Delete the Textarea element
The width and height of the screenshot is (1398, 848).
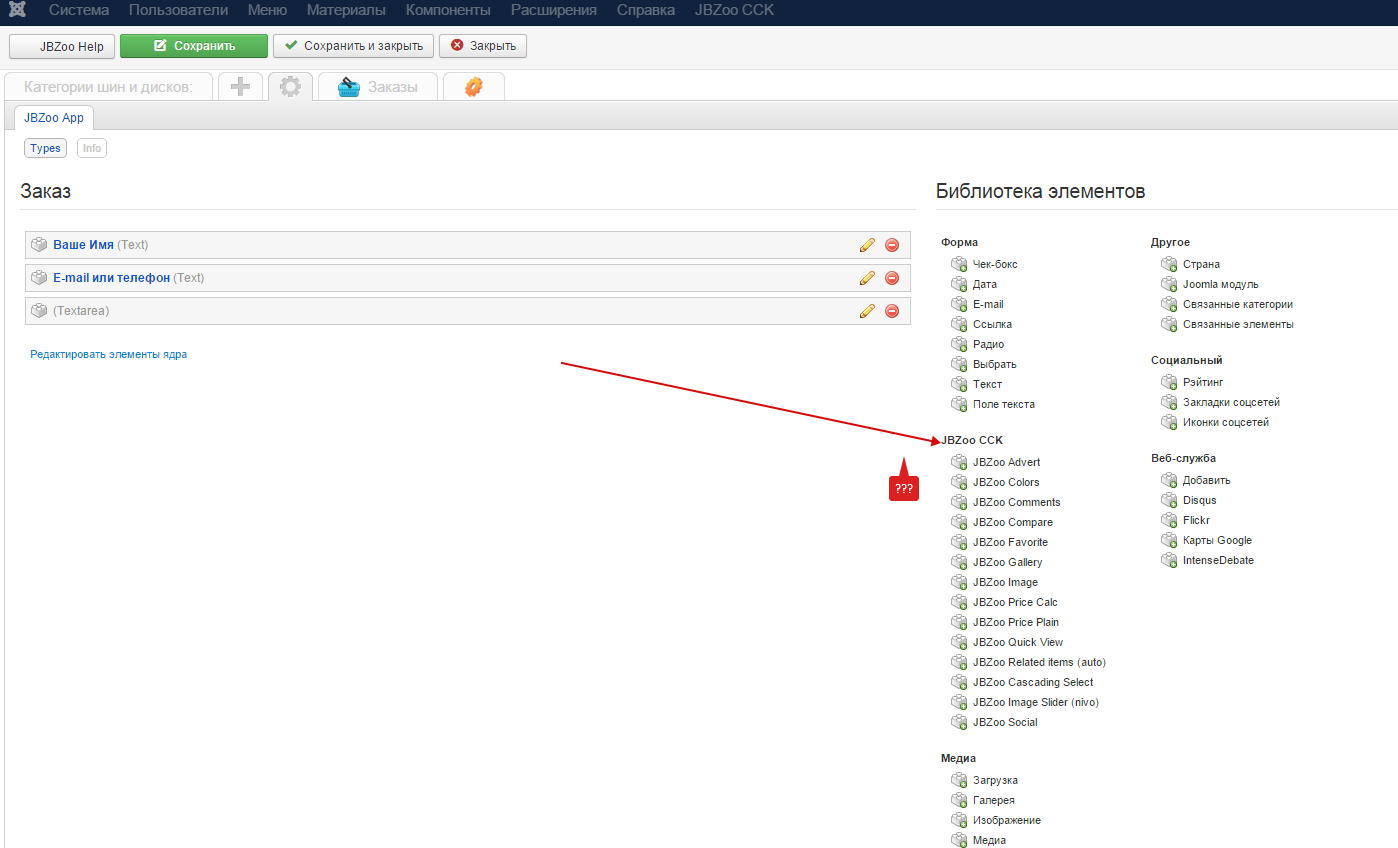point(892,311)
